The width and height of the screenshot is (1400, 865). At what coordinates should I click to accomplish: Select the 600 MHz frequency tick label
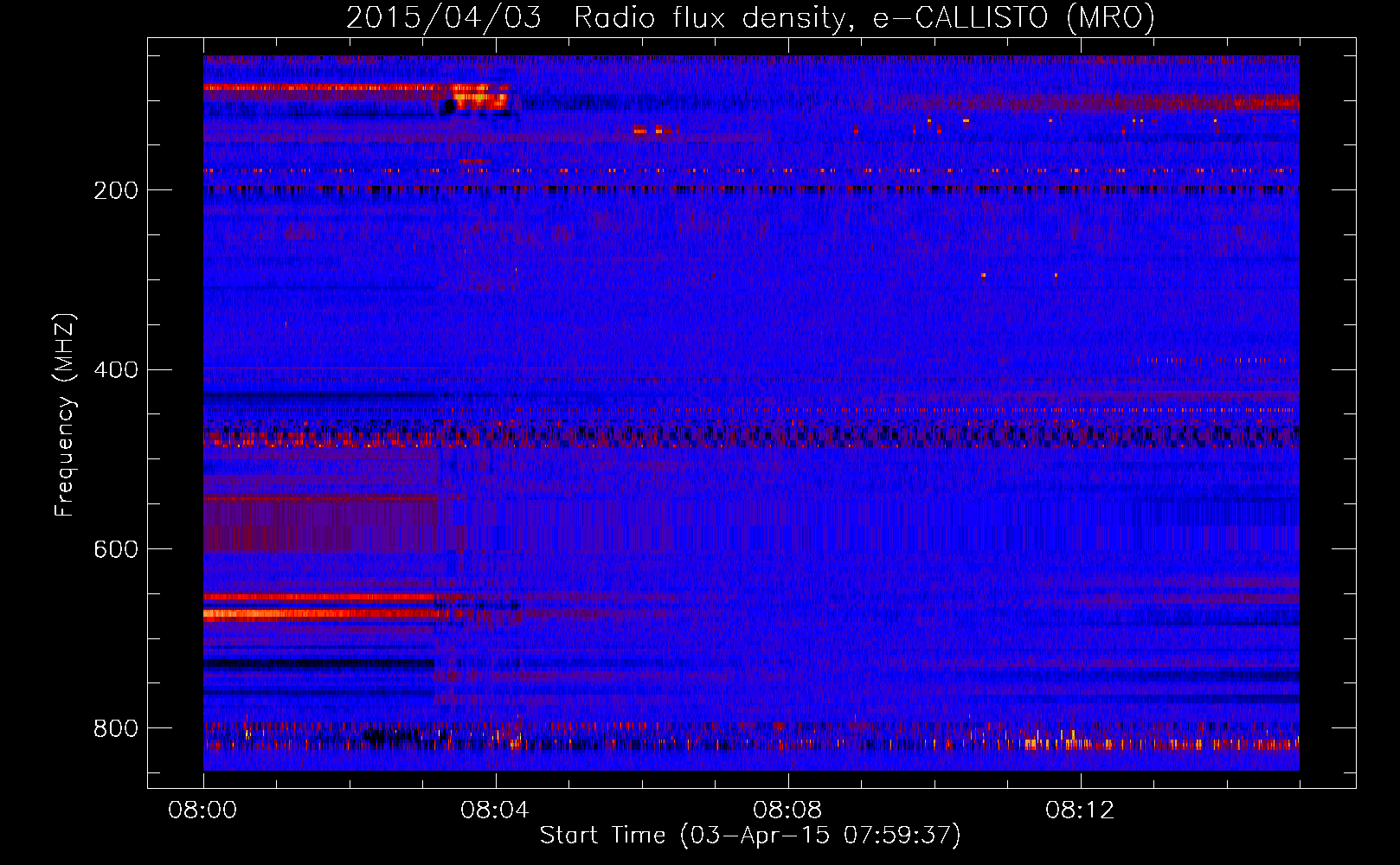pos(116,550)
